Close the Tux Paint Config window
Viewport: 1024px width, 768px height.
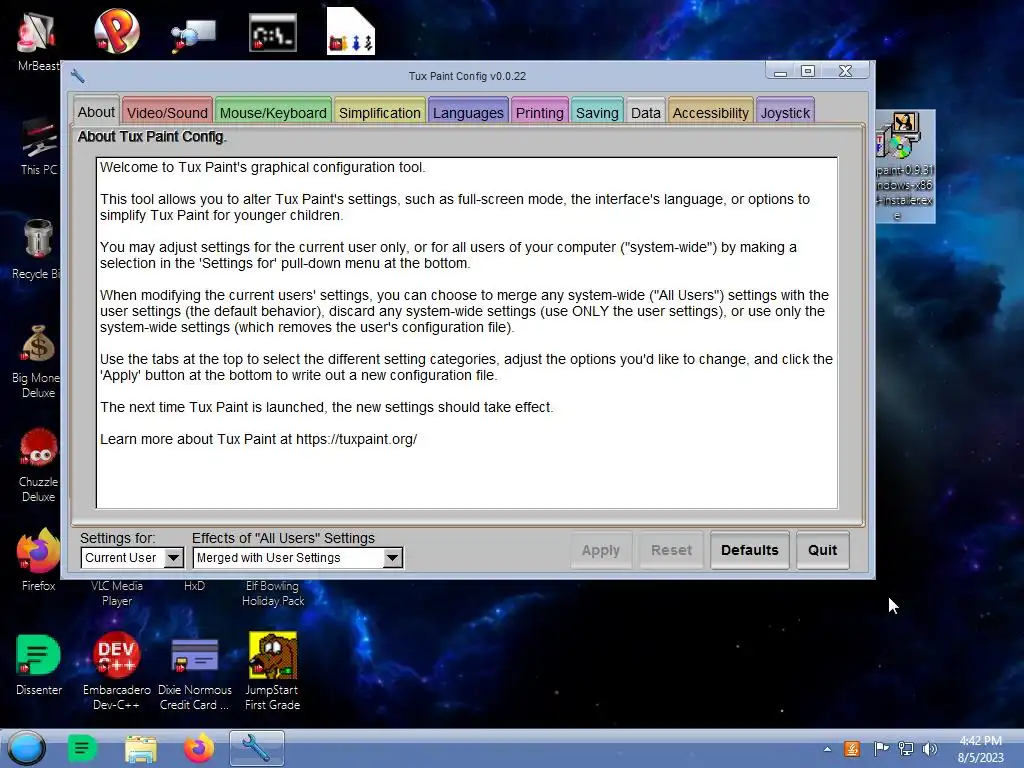pyautogui.click(x=845, y=71)
